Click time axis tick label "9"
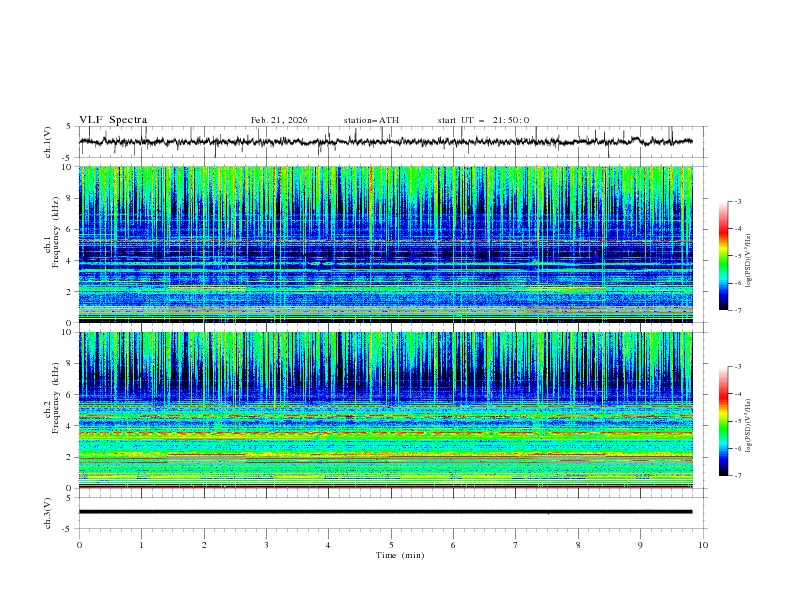The image size is (792, 612). [x=640, y=545]
